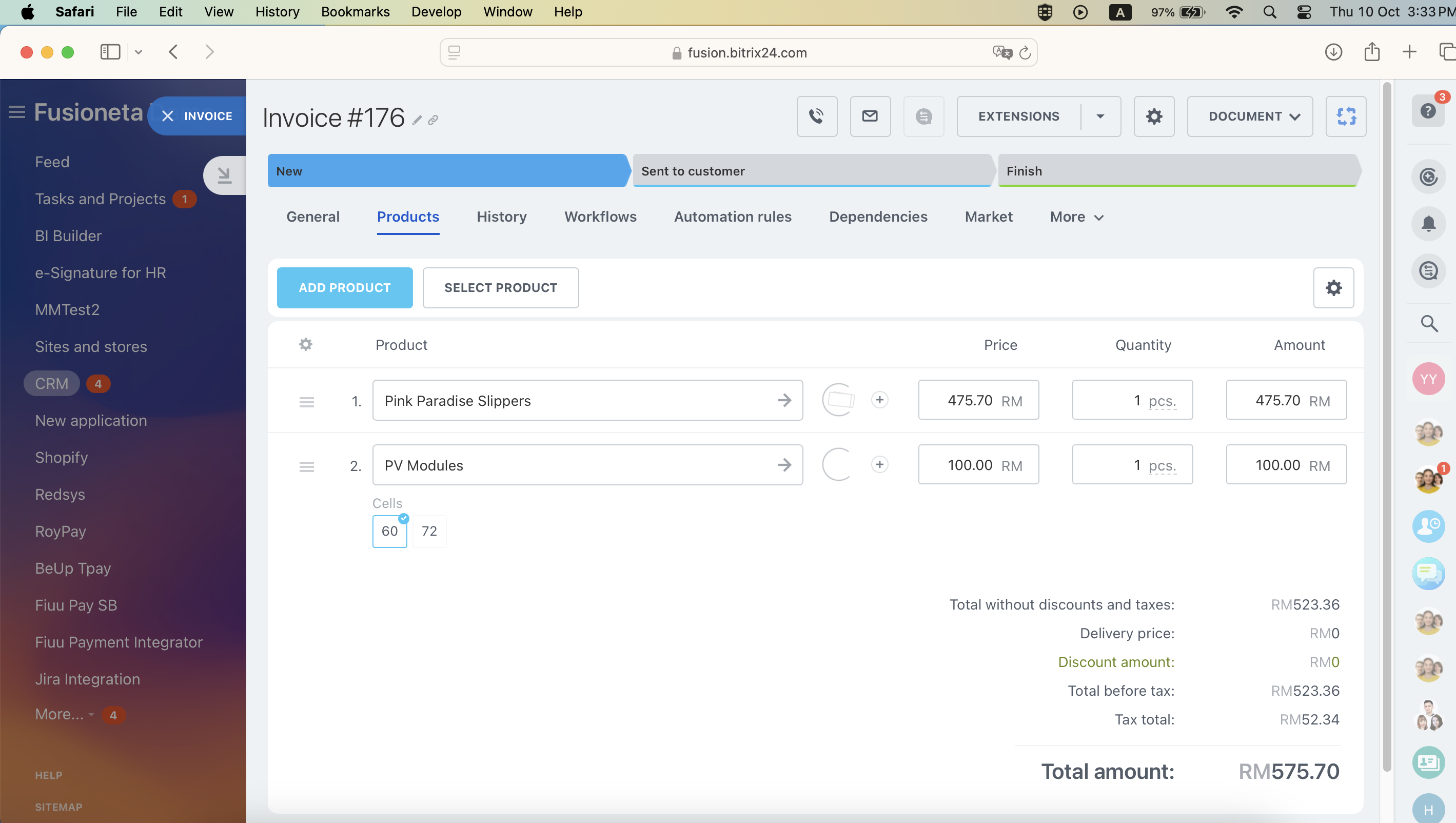The width and height of the screenshot is (1456, 823).
Task: Expand the Extensions dropdown arrow
Action: click(x=1100, y=116)
